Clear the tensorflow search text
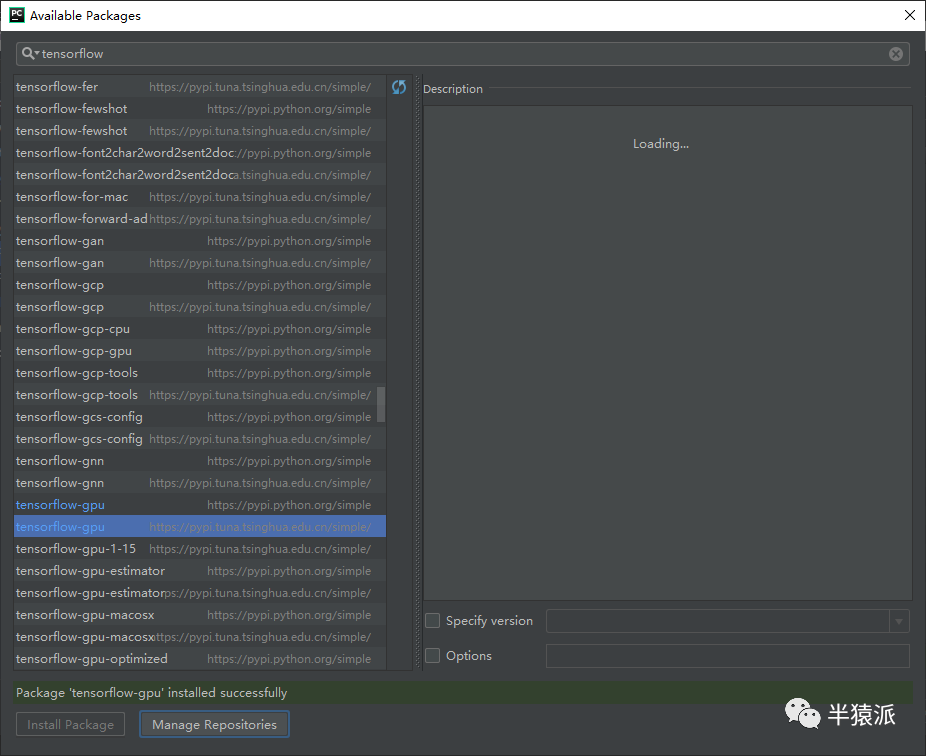Image resolution: width=926 pixels, height=756 pixels. tap(895, 54)
